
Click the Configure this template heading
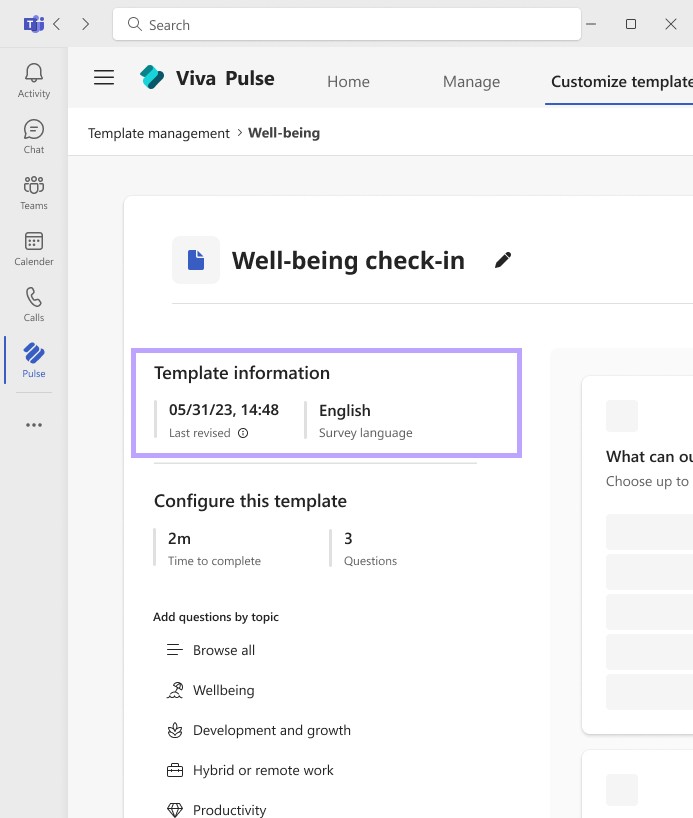(250, 501)
